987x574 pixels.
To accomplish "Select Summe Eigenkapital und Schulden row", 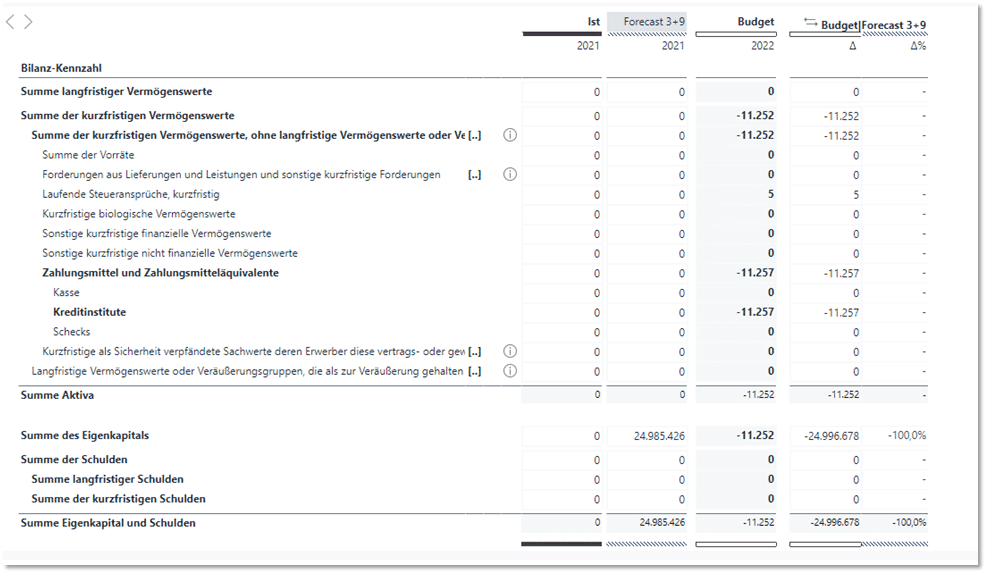I will [108, 523].
